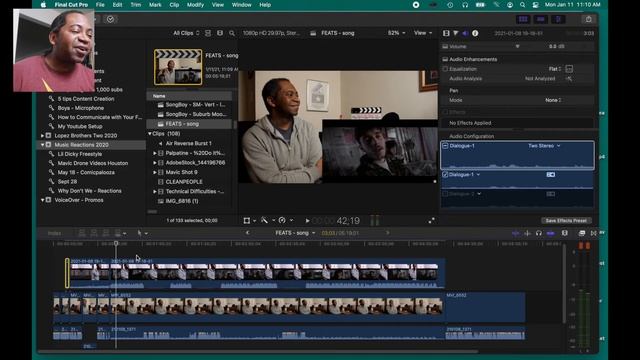
Task: Connect clip to primary storyline icon
Action: (x=82, y=233)
